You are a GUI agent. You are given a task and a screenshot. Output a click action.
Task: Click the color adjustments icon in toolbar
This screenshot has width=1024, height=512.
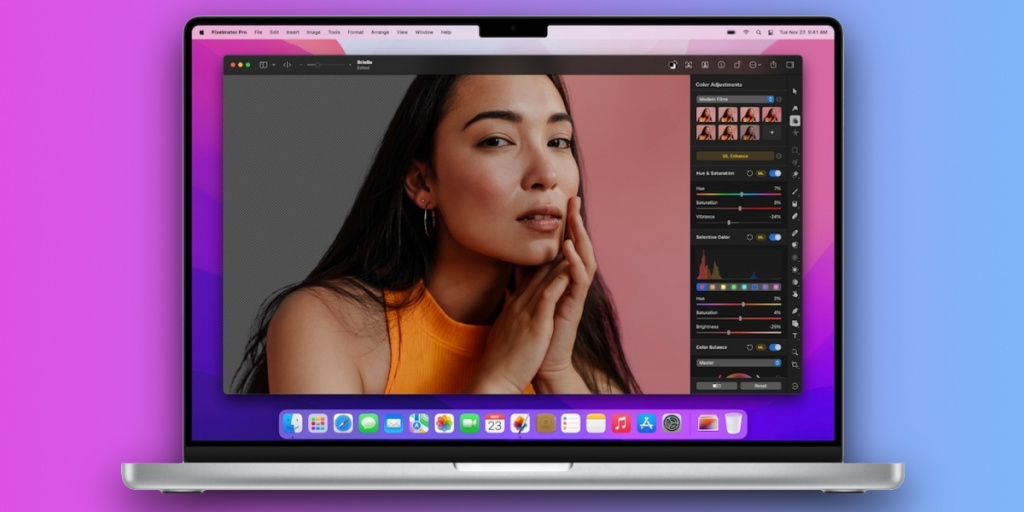673,65
